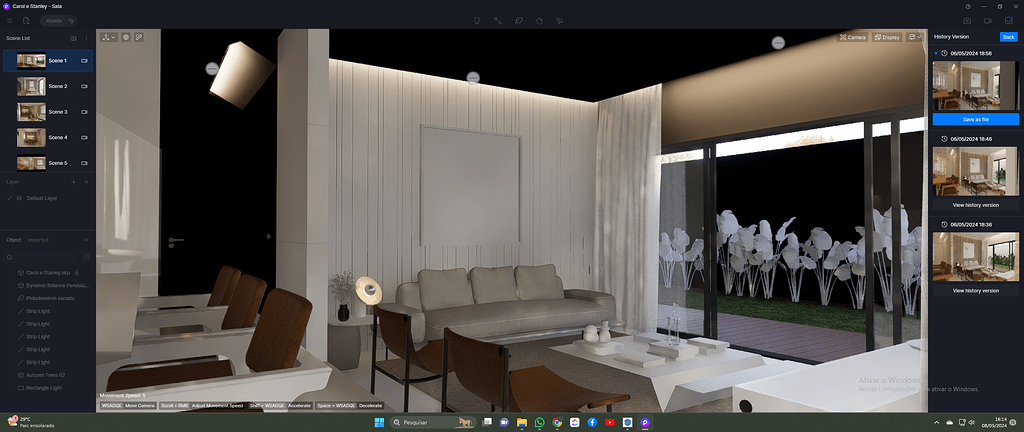Expand the viewport navigation mode dropdown
This screenshot has height=432, width=1024.
(108, 37)
